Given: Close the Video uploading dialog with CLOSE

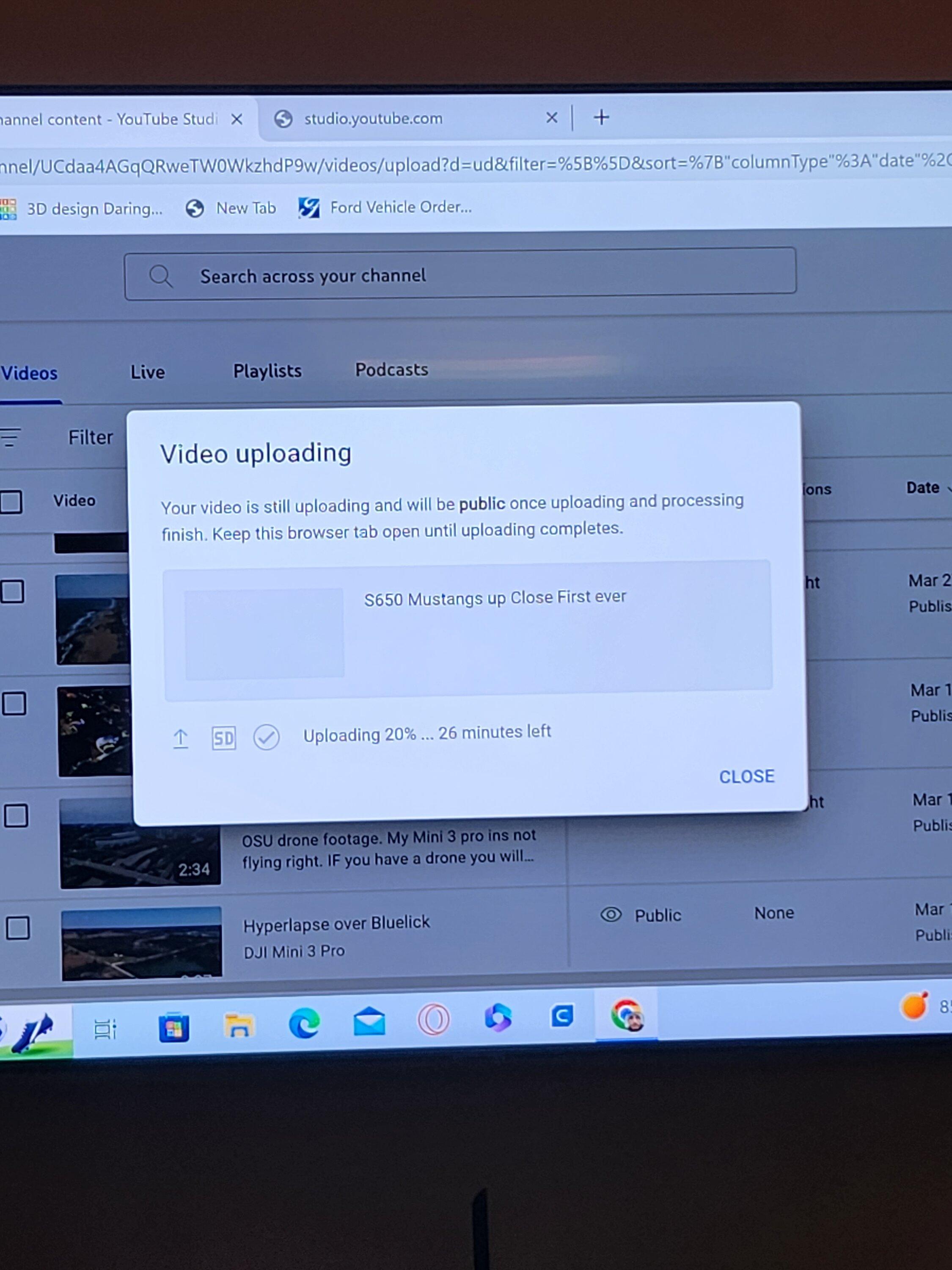Looking at the screenshot, I should pyautogui.click(x=746, y=776).
